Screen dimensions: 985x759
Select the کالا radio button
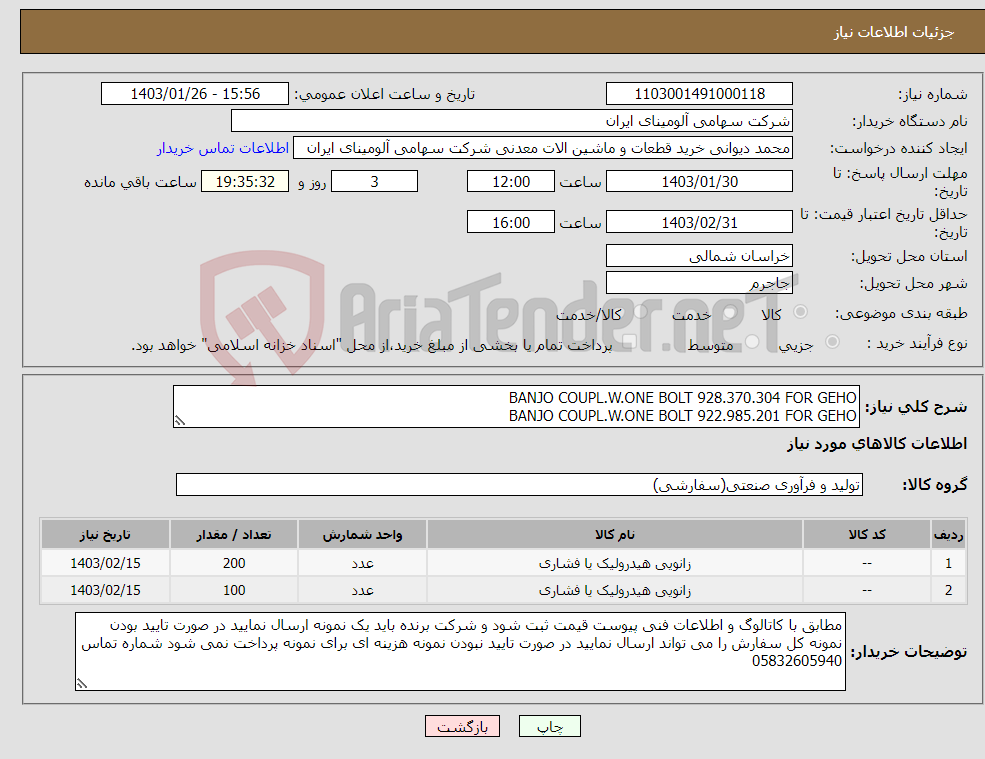[800, 312]
